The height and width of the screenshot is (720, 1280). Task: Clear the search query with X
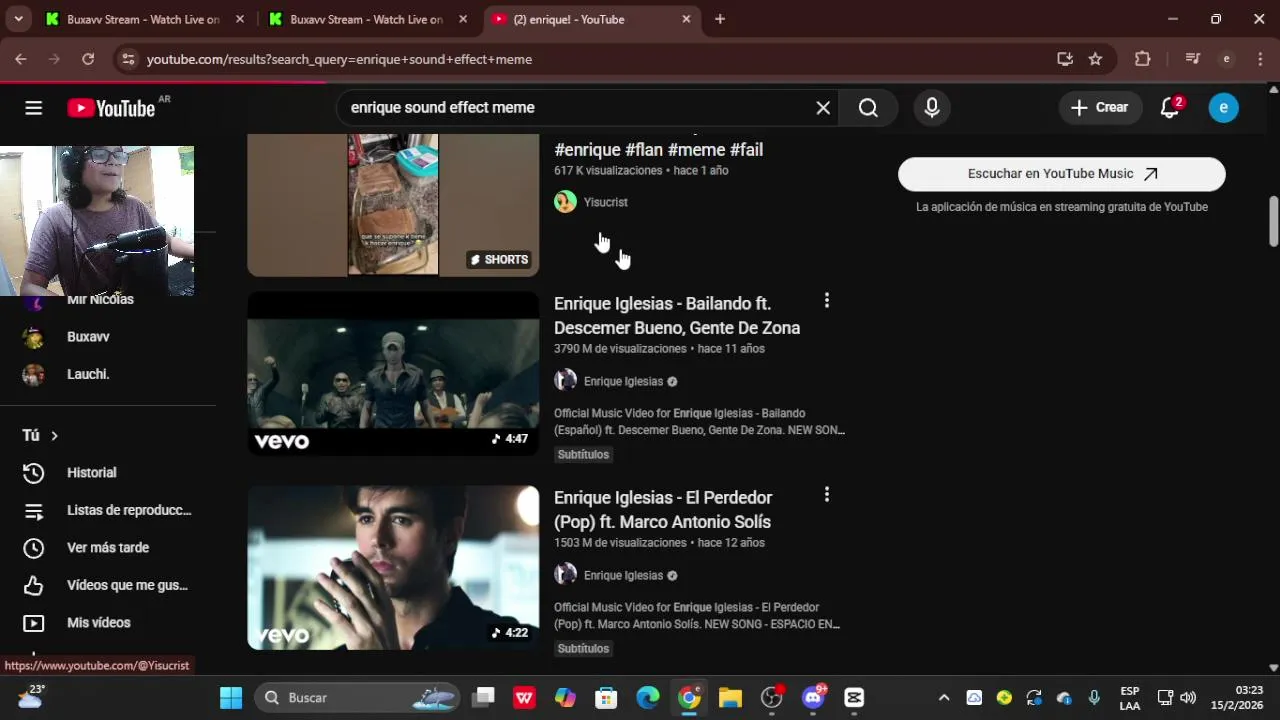coord(823,108)
